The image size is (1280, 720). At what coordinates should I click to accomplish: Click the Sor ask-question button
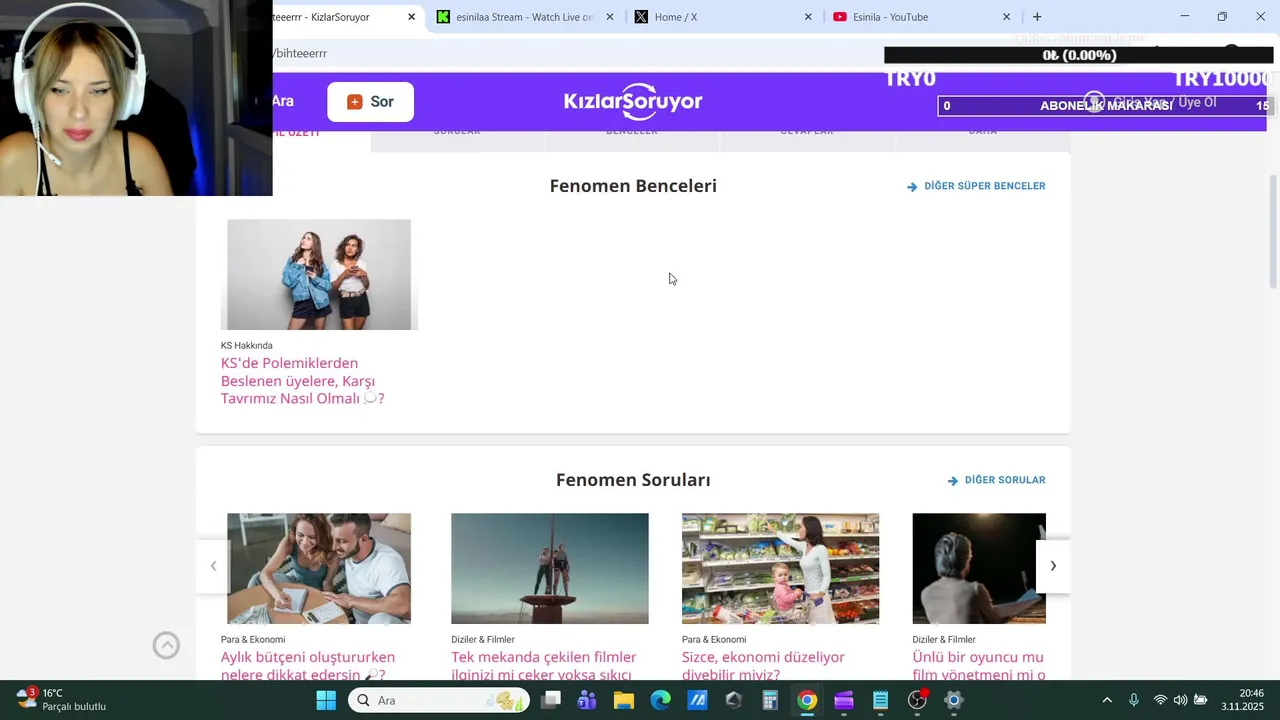coord(370,102)
